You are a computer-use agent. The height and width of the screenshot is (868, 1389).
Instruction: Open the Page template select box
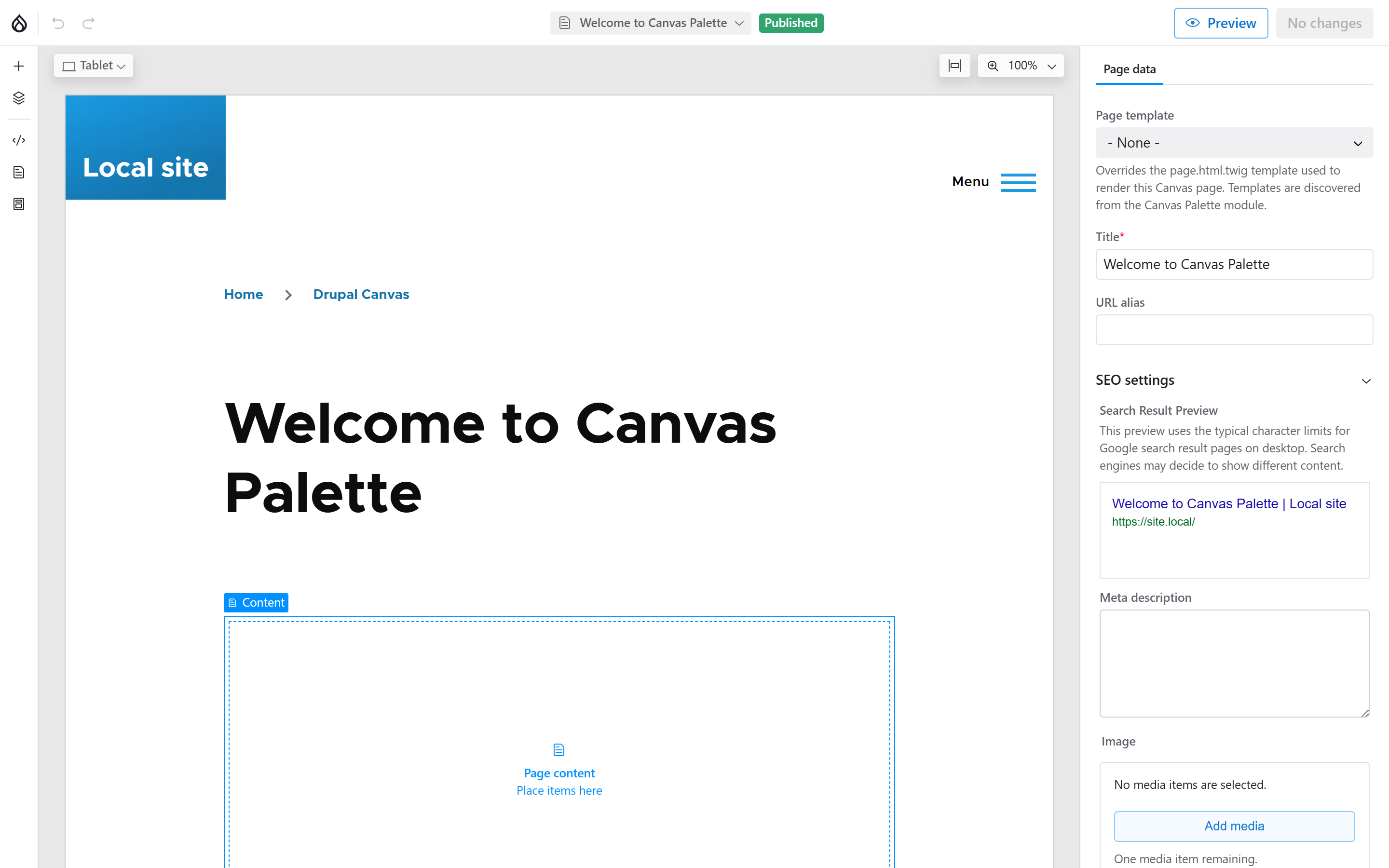coord(1234,143)
